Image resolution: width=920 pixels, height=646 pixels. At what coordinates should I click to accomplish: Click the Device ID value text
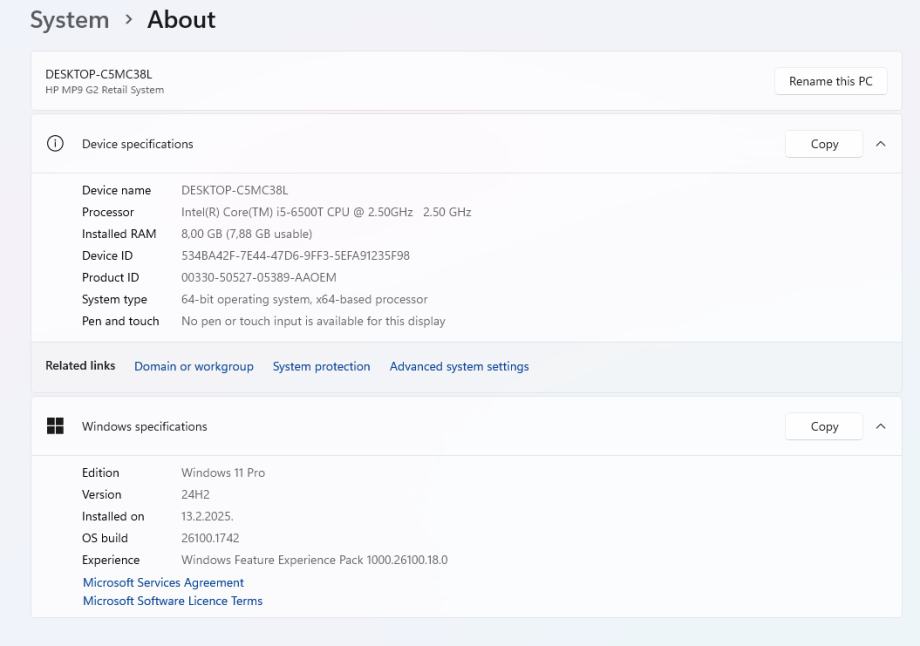coord(295,256)
